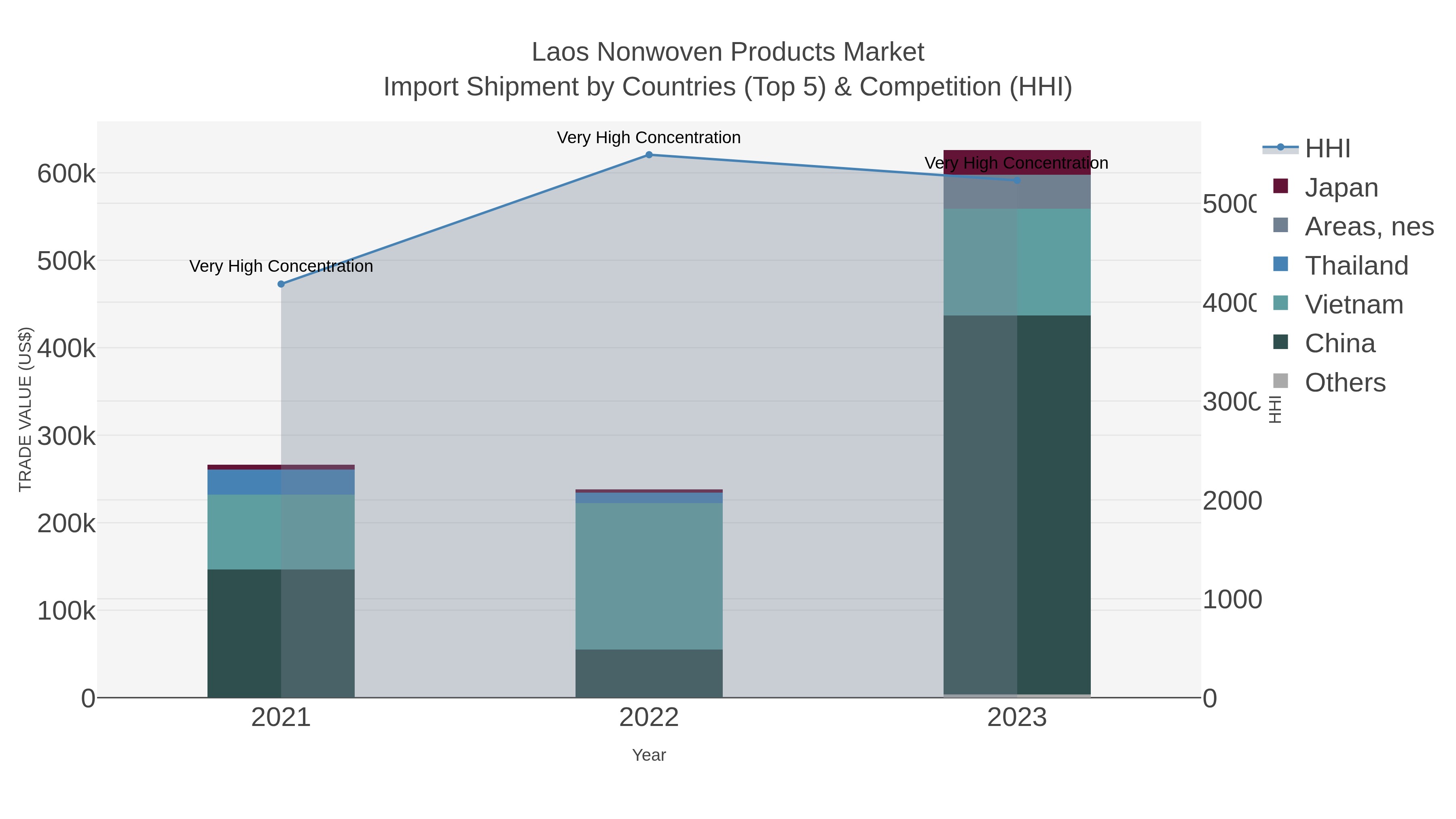Screen dimensions: 1456x819
Task: Click the Areas, nes slate swatch
Action: [1280, 225]
